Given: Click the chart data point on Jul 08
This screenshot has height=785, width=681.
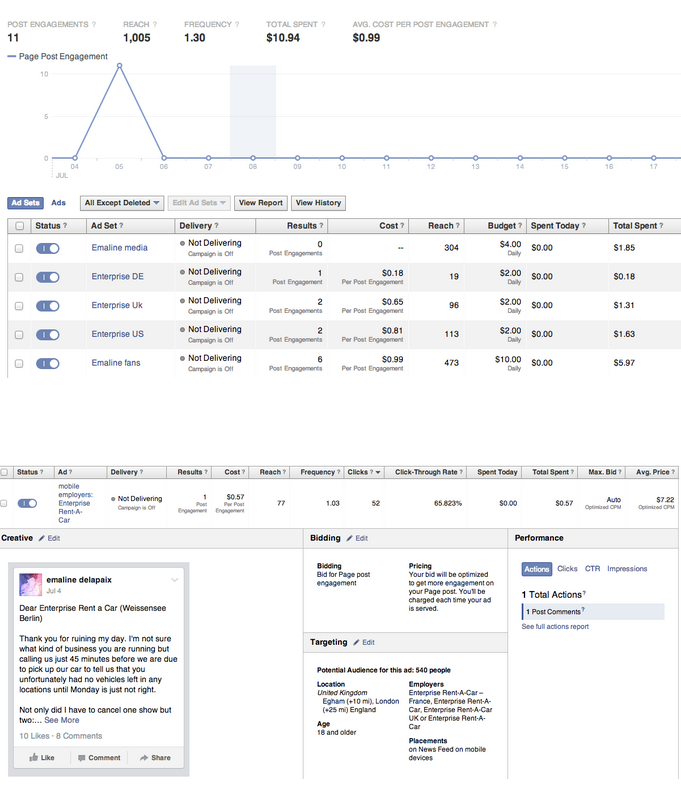Looking at the screenshot, I should coord(253,158).
